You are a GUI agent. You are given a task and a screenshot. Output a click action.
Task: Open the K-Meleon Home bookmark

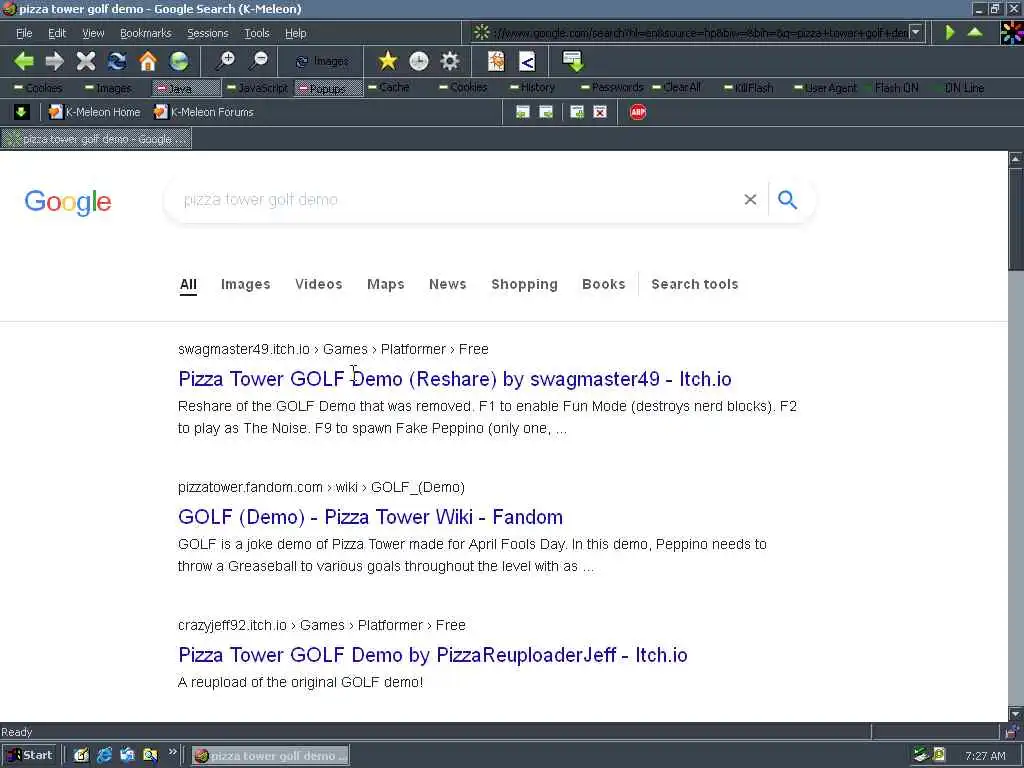95,112
